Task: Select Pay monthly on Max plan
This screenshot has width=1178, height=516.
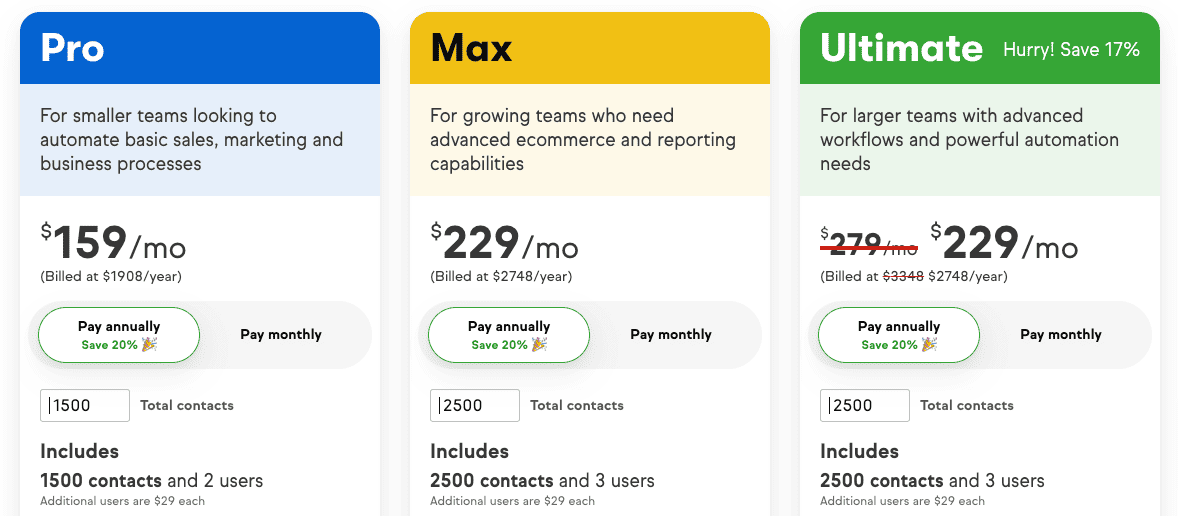Action: 671,335
